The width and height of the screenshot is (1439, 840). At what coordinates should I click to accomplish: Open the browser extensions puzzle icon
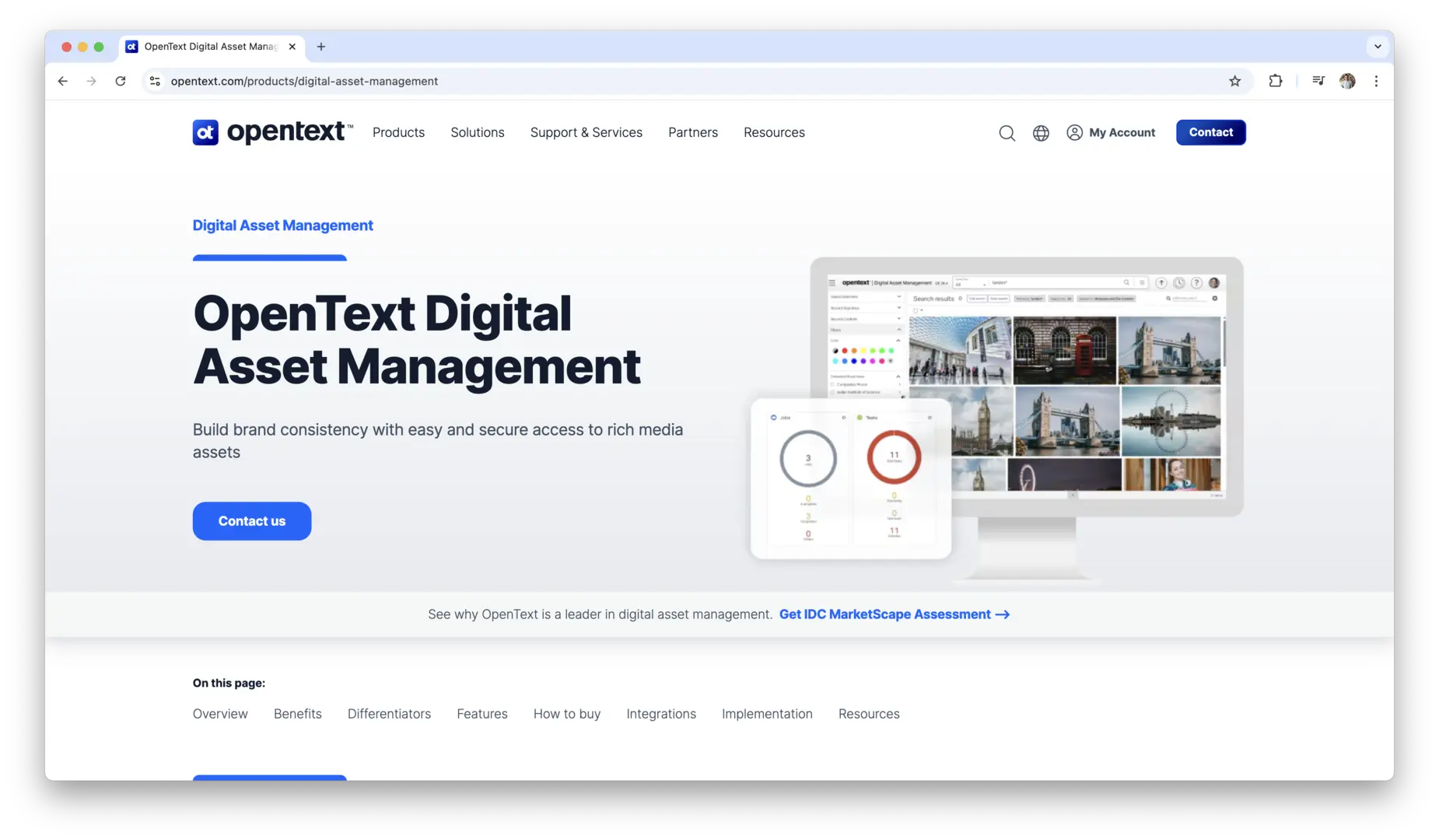point(1276,81)
